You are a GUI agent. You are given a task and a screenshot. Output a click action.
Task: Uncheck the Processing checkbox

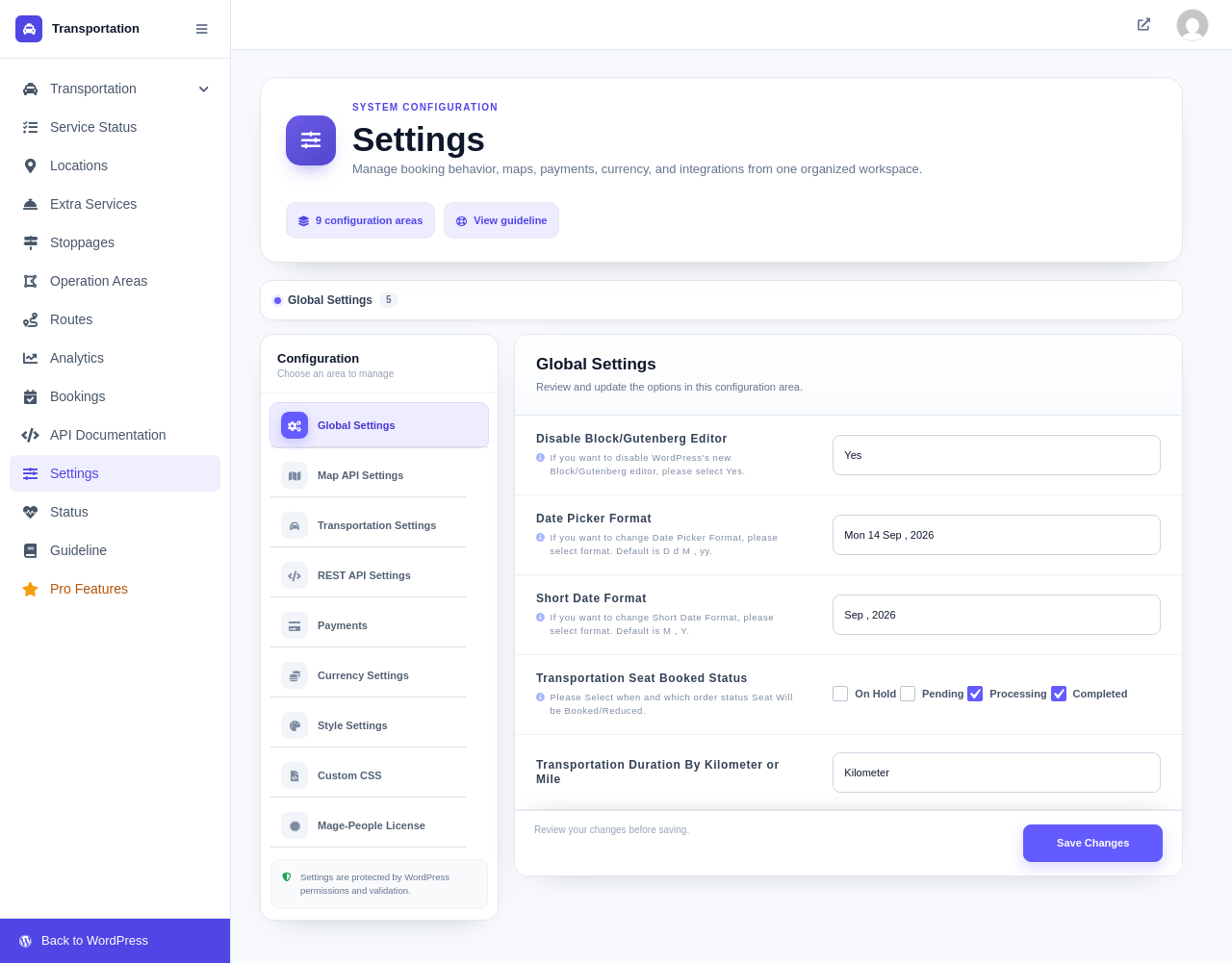tap(975, 694)
